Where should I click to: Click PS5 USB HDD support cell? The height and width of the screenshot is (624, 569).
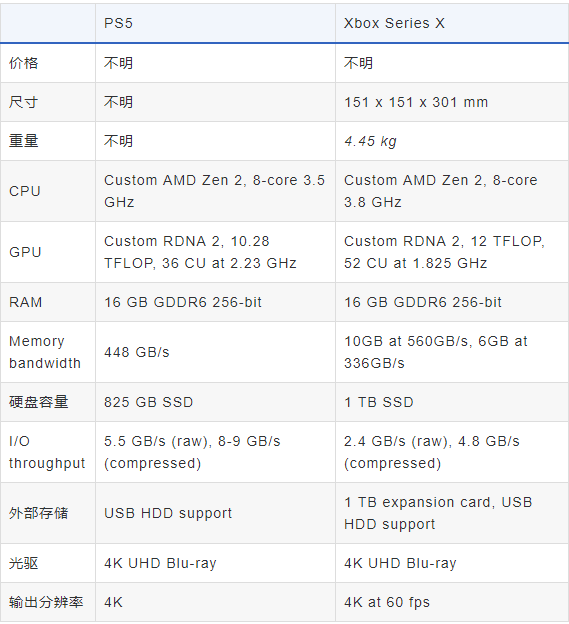click(215, 513)
